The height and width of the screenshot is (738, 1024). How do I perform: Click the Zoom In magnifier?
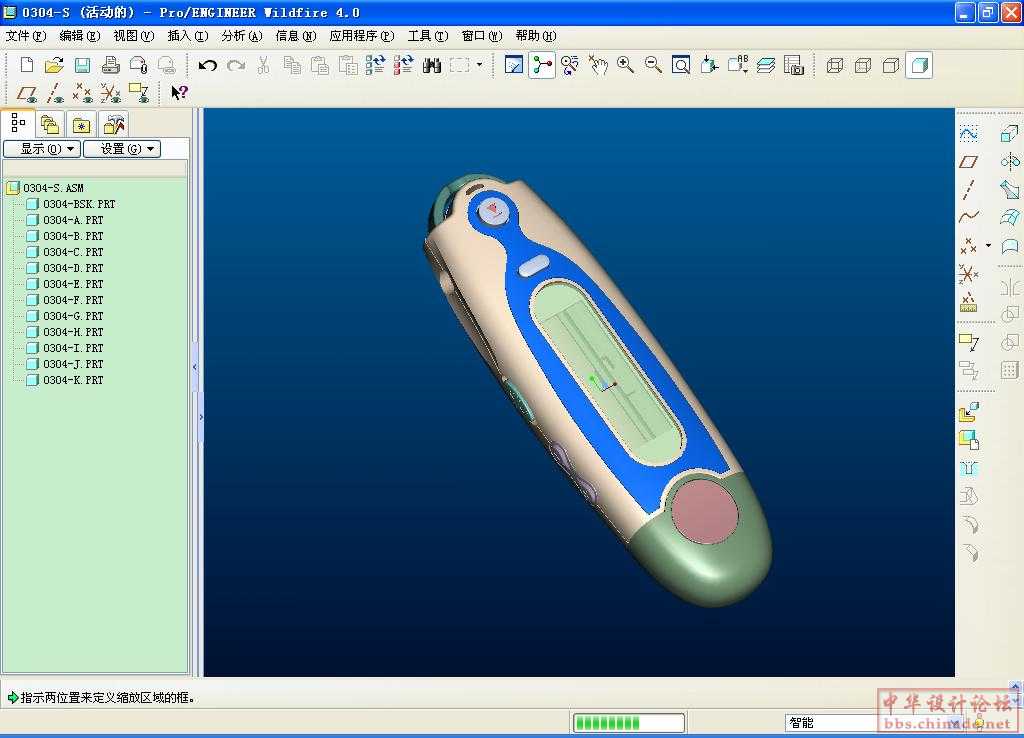tap(626, 65)
